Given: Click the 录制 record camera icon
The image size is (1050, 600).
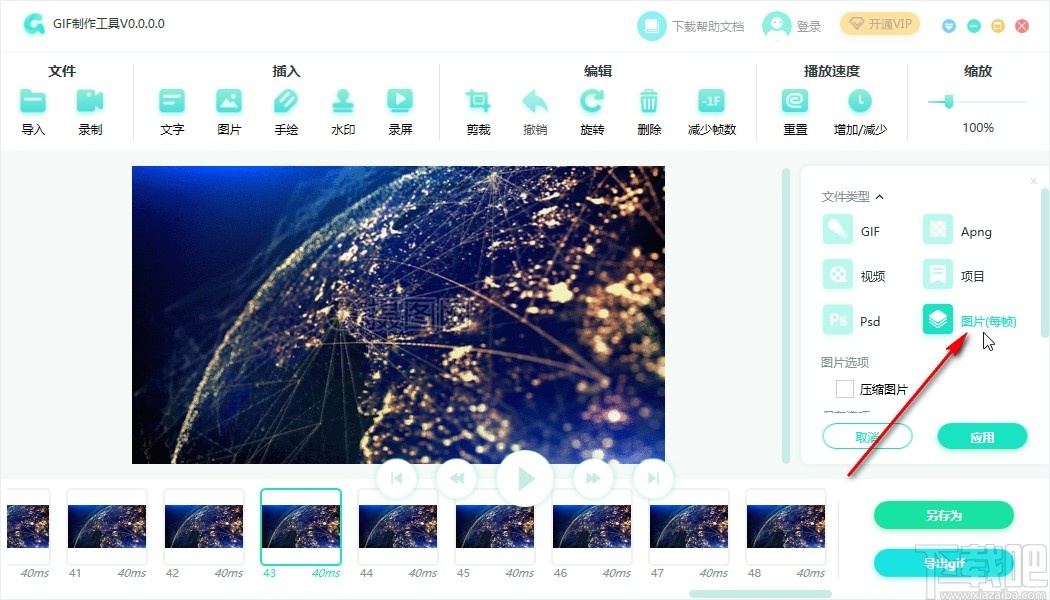Looking at the screenshot, I should pos(90,102).
